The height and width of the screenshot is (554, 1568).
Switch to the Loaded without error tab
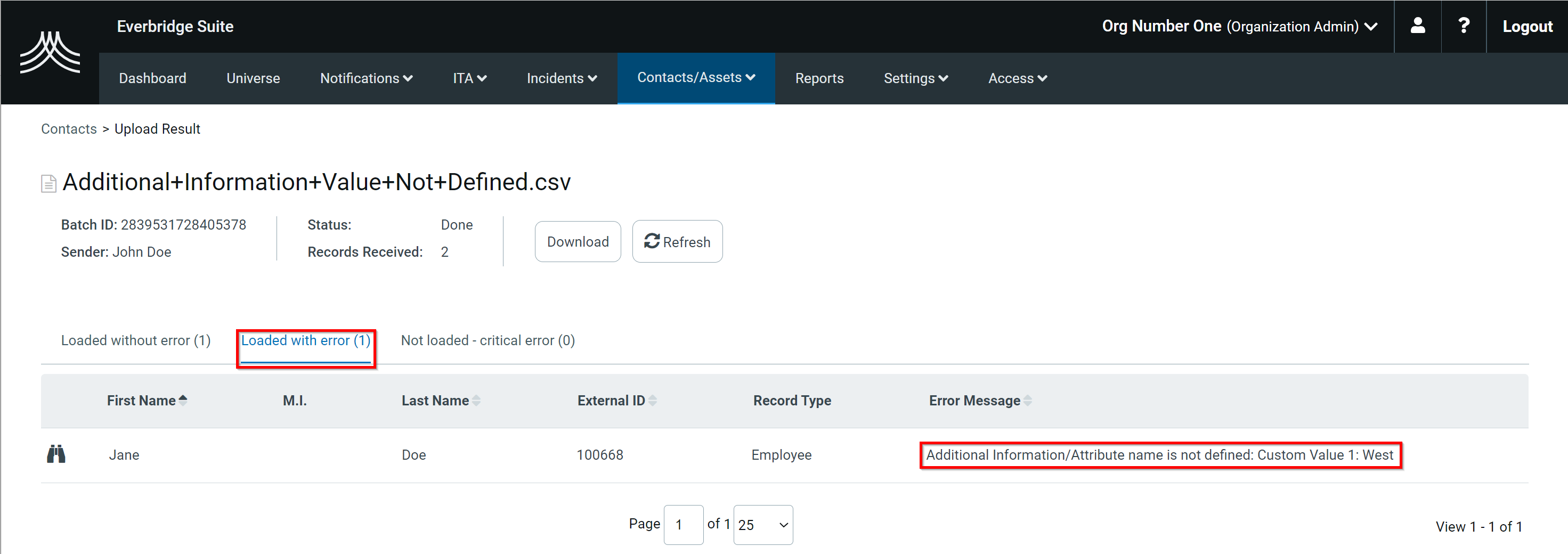click(135, 340)
